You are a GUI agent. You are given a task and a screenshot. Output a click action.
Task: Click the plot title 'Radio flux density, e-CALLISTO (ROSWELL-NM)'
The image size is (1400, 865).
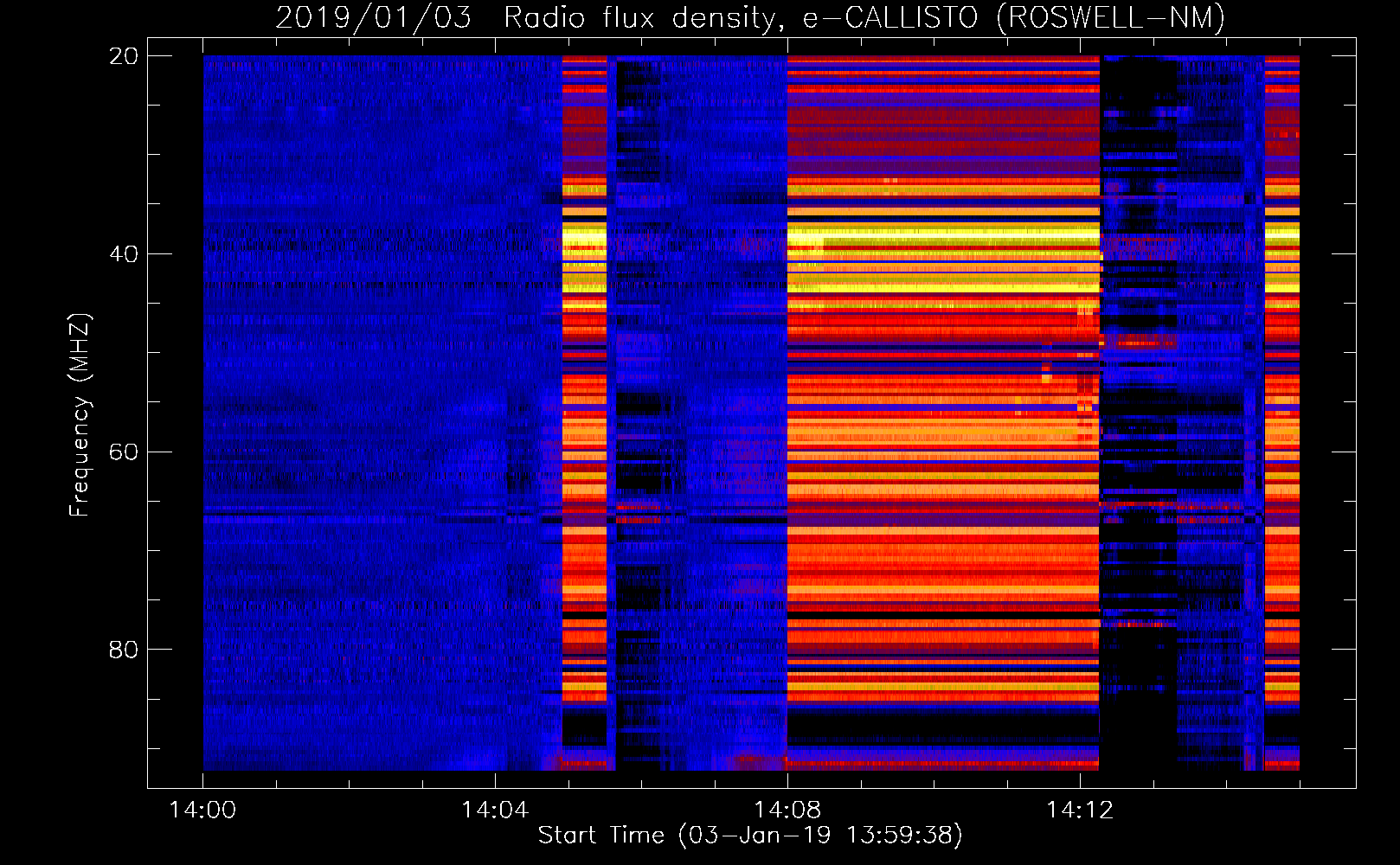click(x=864, y=18)
